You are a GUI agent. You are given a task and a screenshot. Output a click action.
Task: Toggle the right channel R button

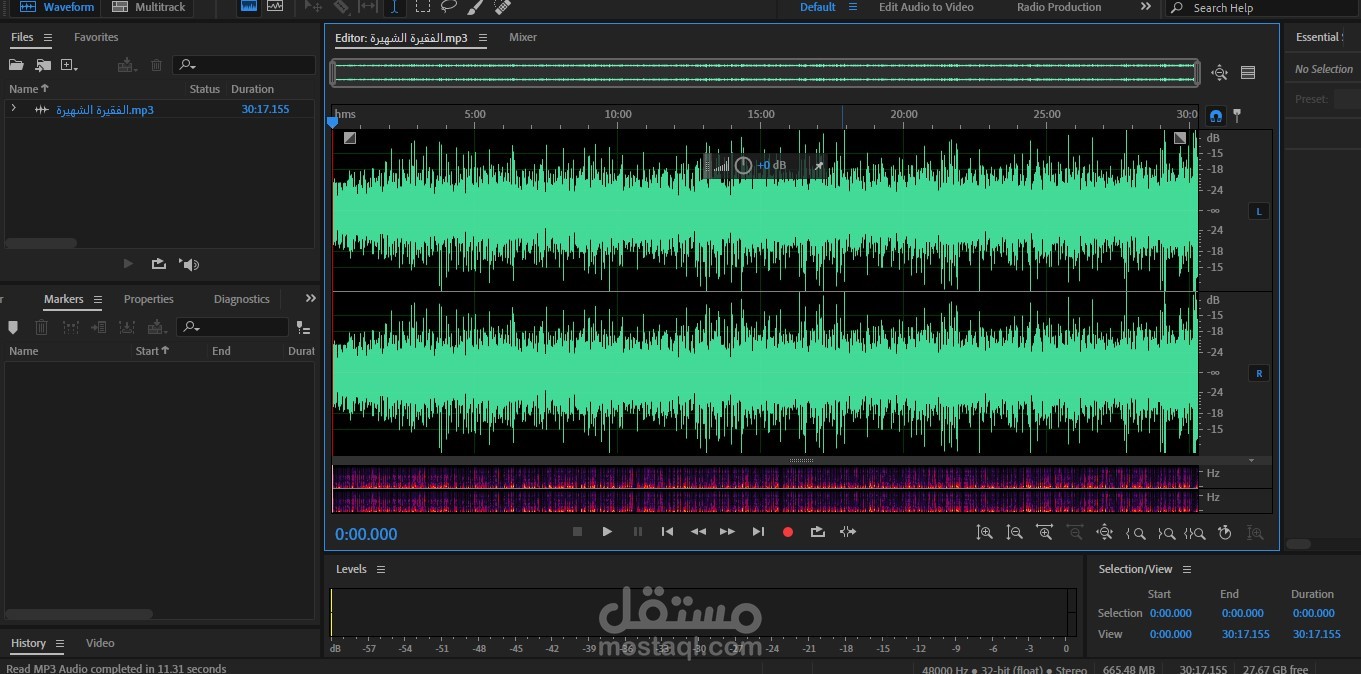[1259, 373]
